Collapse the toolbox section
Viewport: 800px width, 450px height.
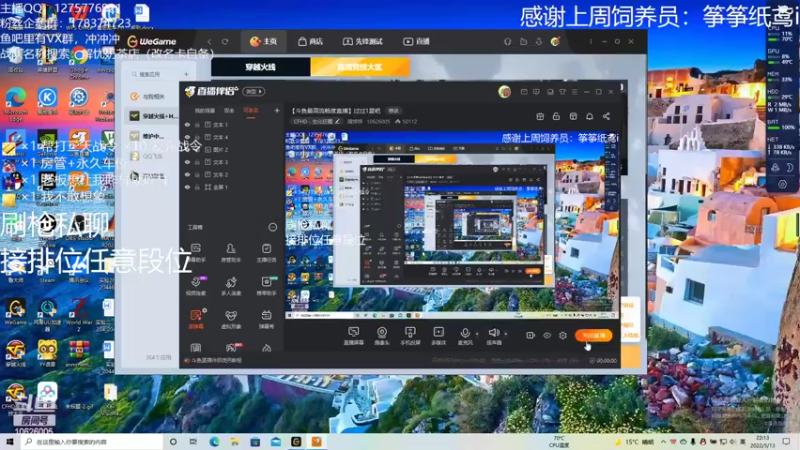click(273, 227)
